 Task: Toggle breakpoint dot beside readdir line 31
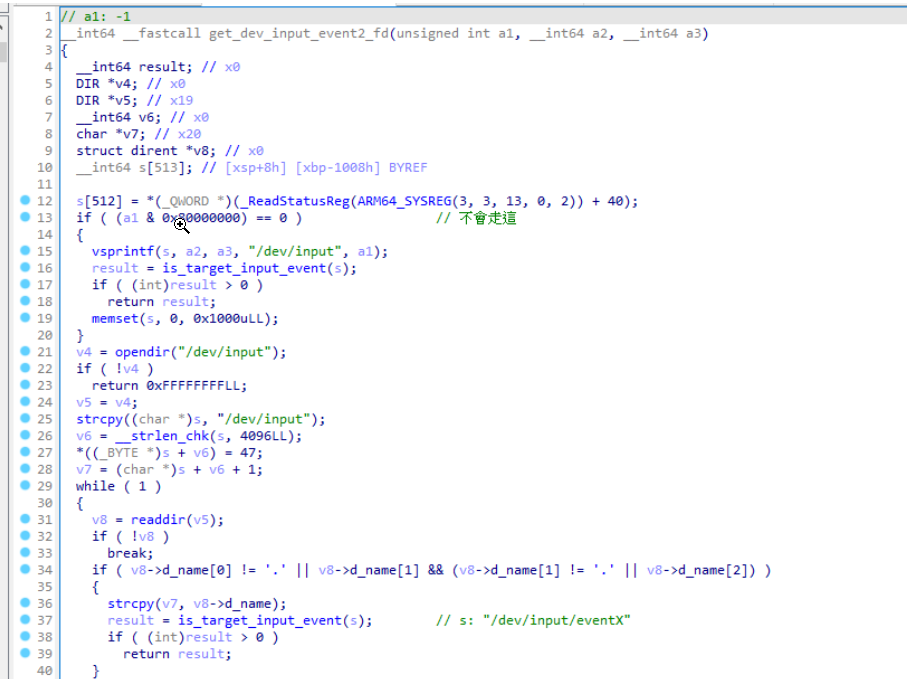click(x=25, y=519)
